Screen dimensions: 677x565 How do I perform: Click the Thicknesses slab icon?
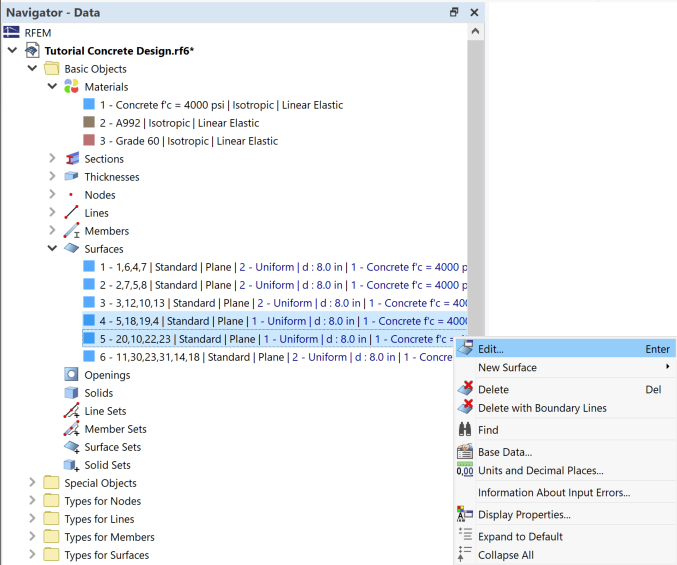pos(71,177)
